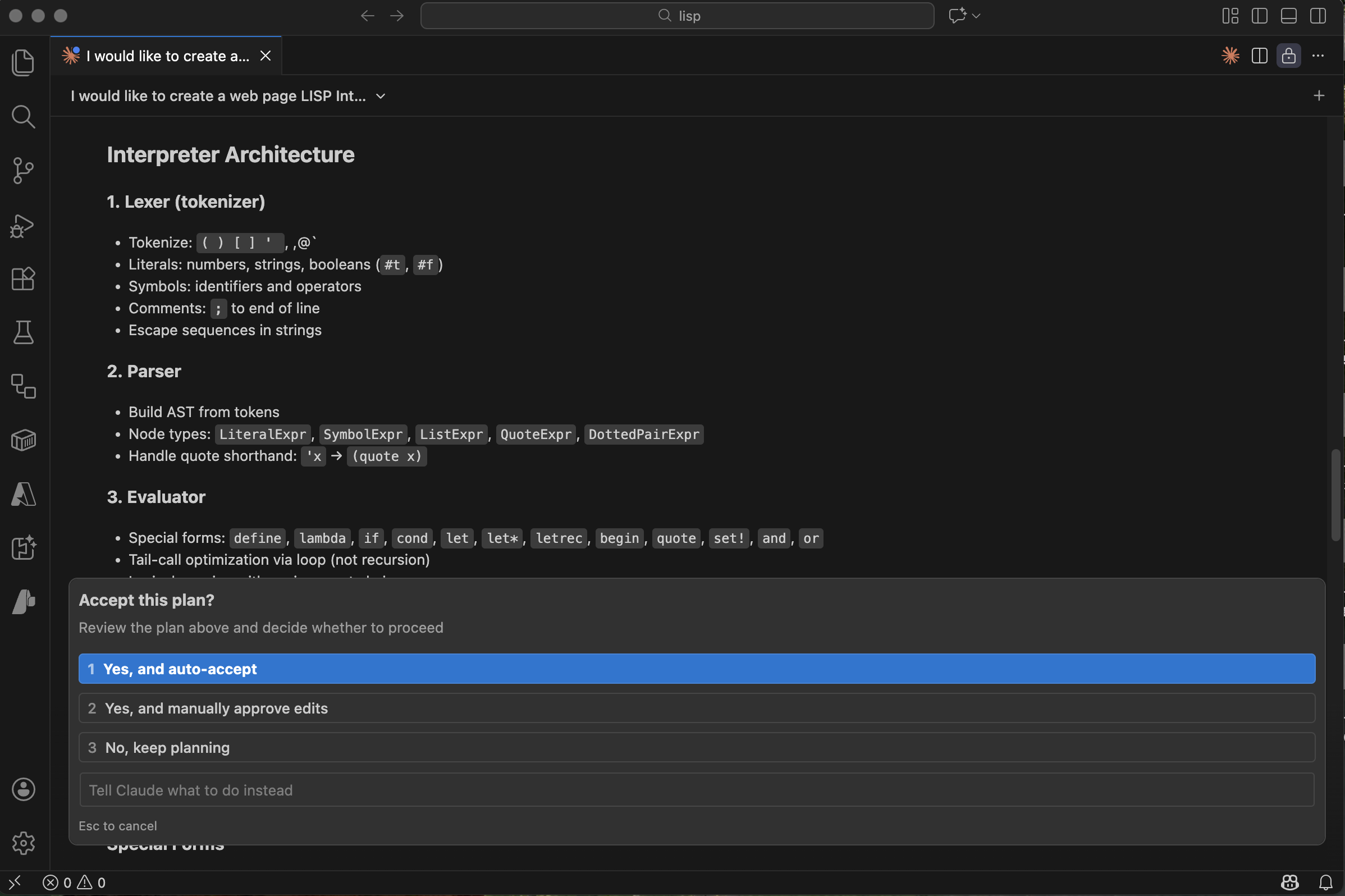
Task: Select the 'I would like to create a...' tab
Action: click(167, 56)
